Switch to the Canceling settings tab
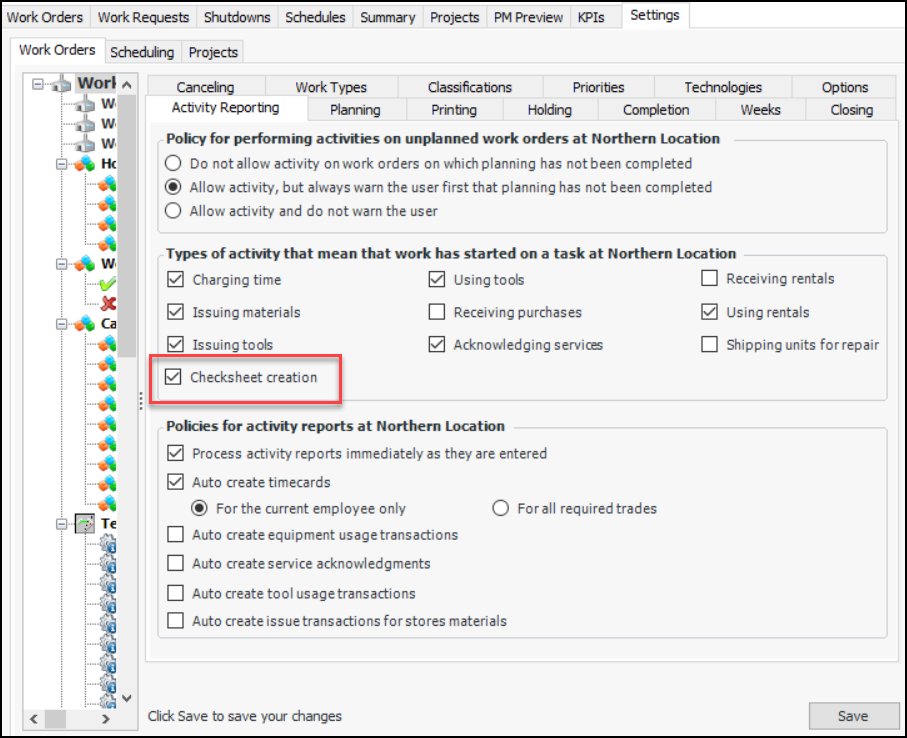Screen dimensions: 907x738 pos(205,87)
